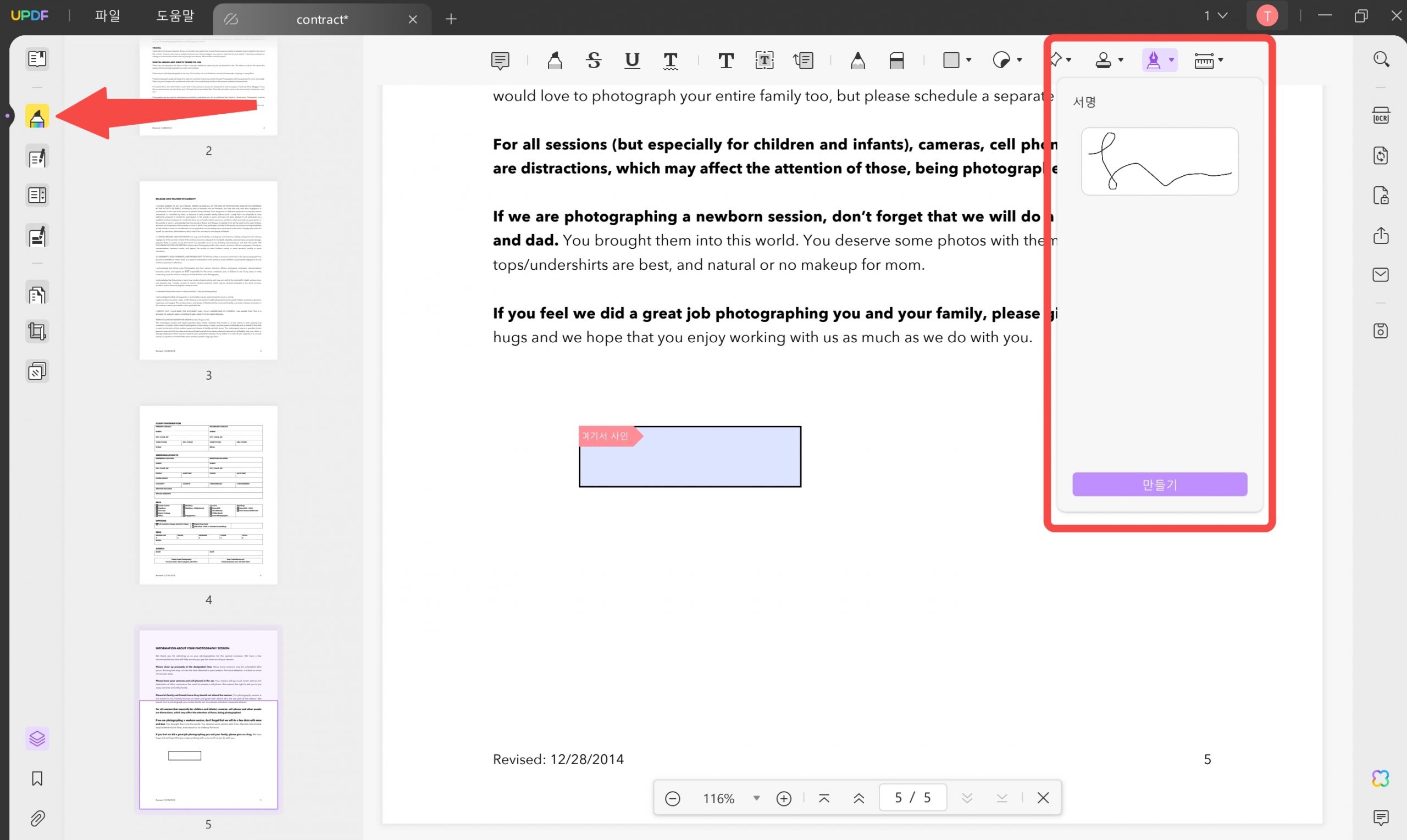Image resolution: width=1407 pixels, height=840 pixels.
Task: Open the Edit PDF mode icon
Action: coord(37,157)
